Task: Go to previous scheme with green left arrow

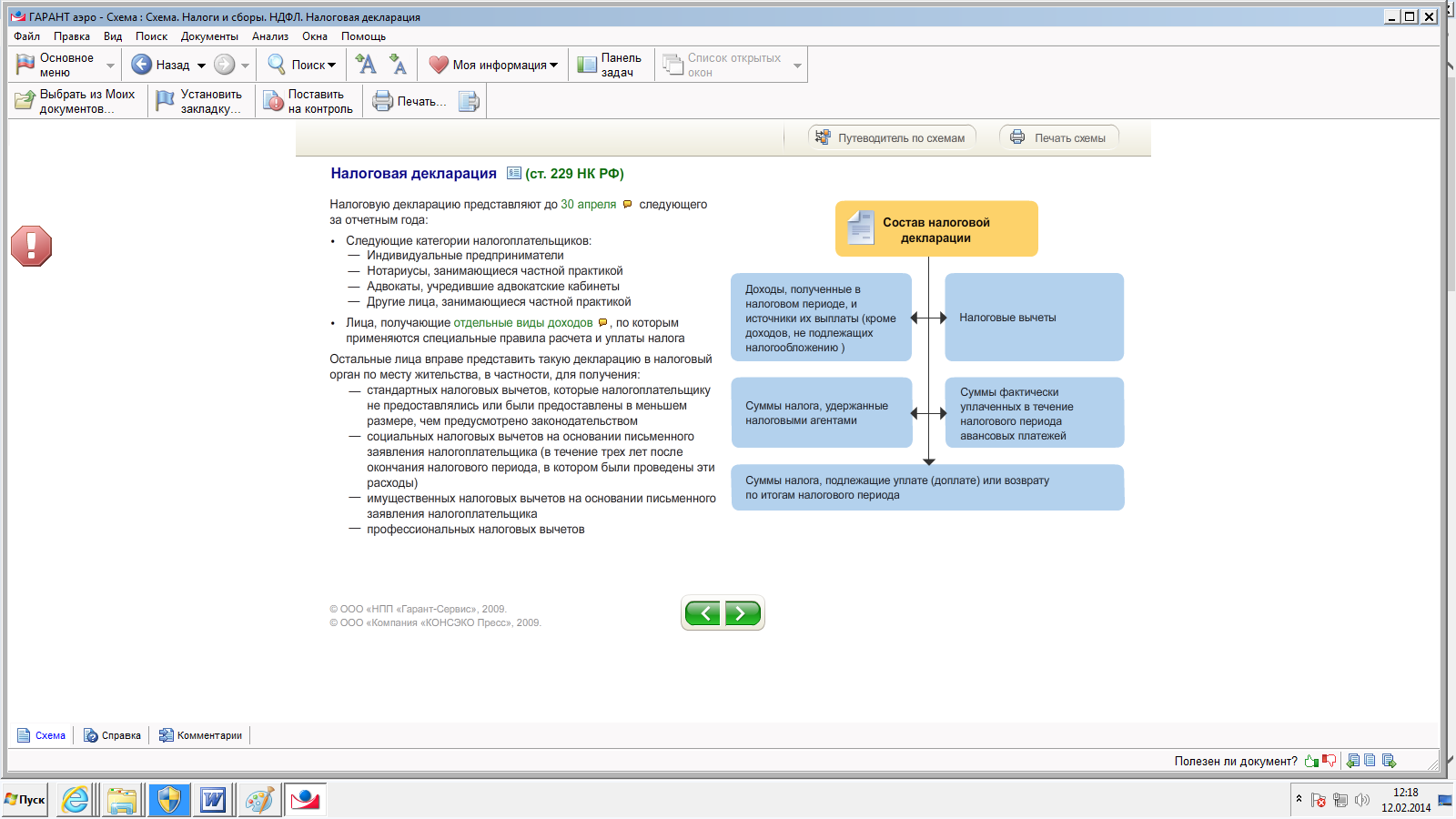Action: pos(703,613)
